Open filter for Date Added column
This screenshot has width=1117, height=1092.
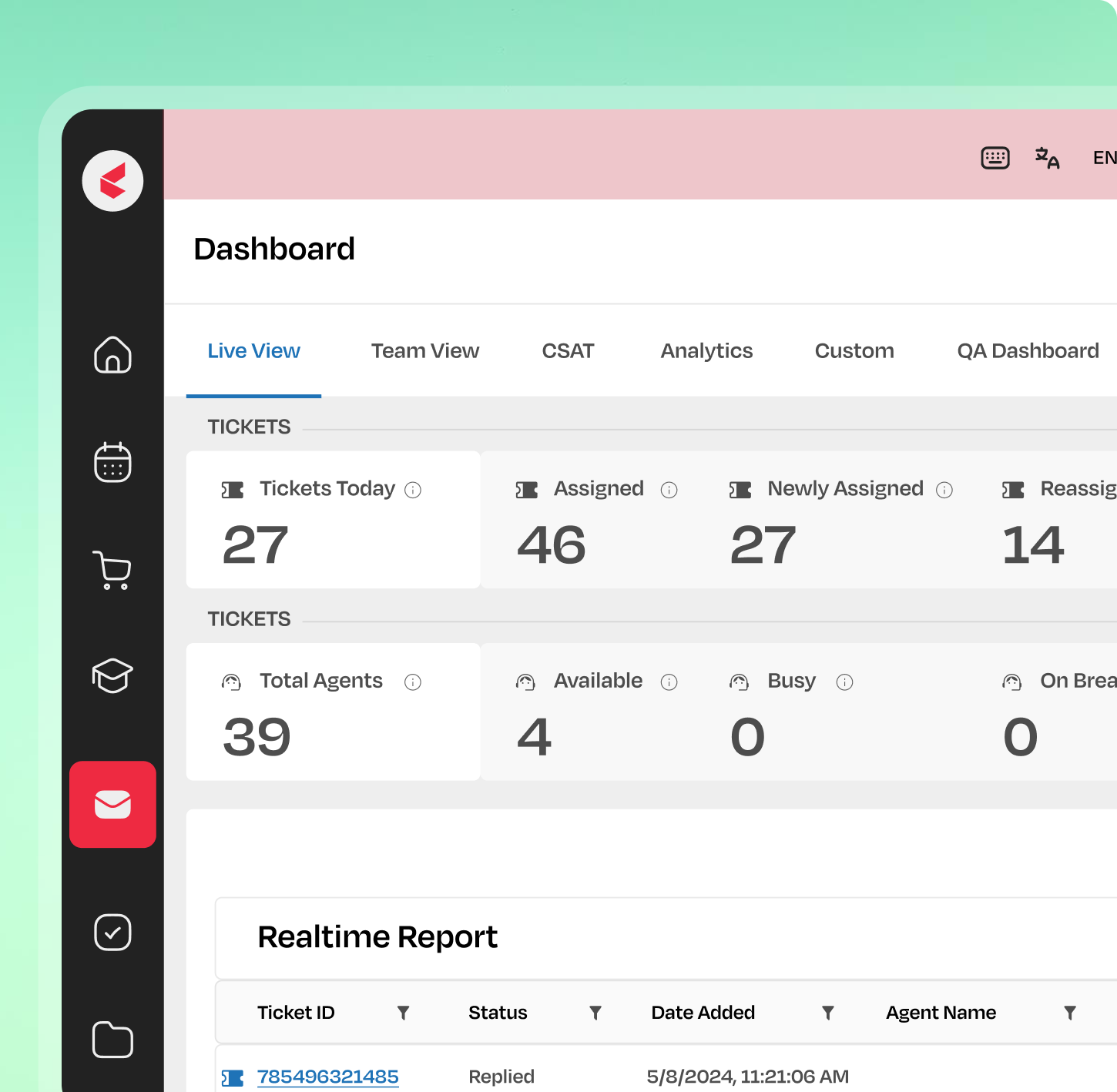828,1013
